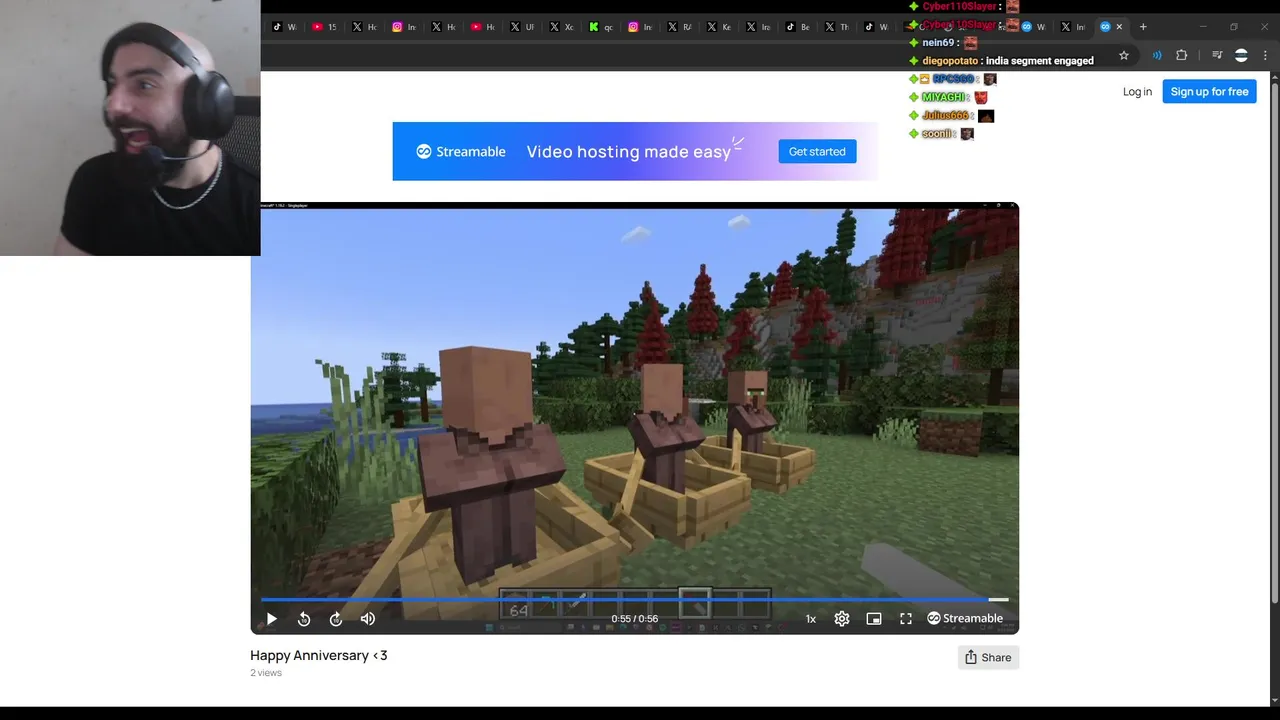This screenshot has height=720, width=1280.
Task: Click the 2 views text
Action: [266, 673]
